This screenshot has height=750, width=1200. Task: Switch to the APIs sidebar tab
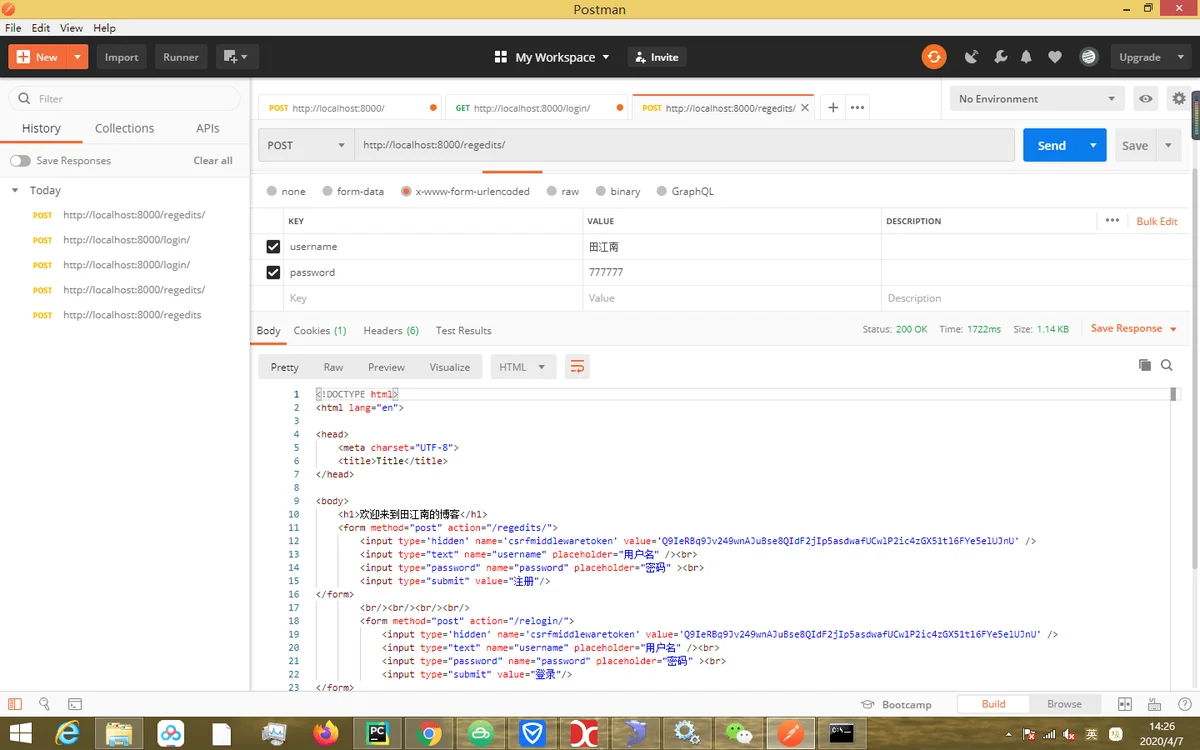(x=208, y=128)
